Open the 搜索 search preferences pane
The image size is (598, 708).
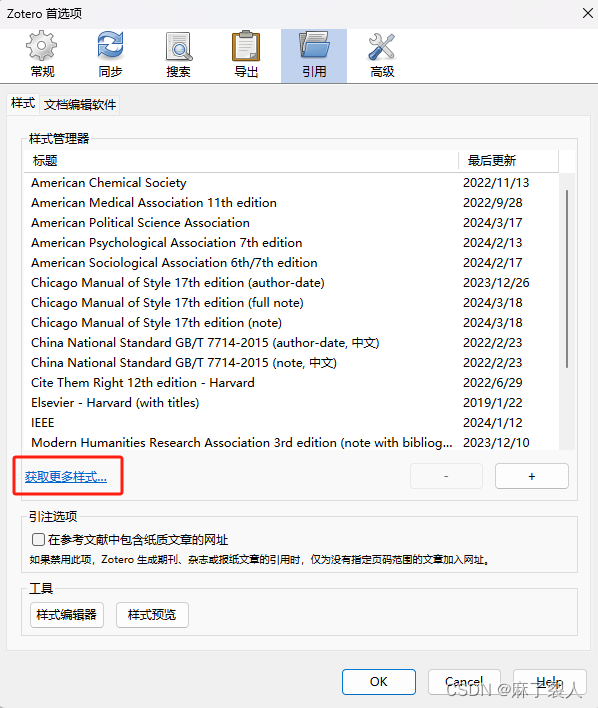(x=178, y=55)
